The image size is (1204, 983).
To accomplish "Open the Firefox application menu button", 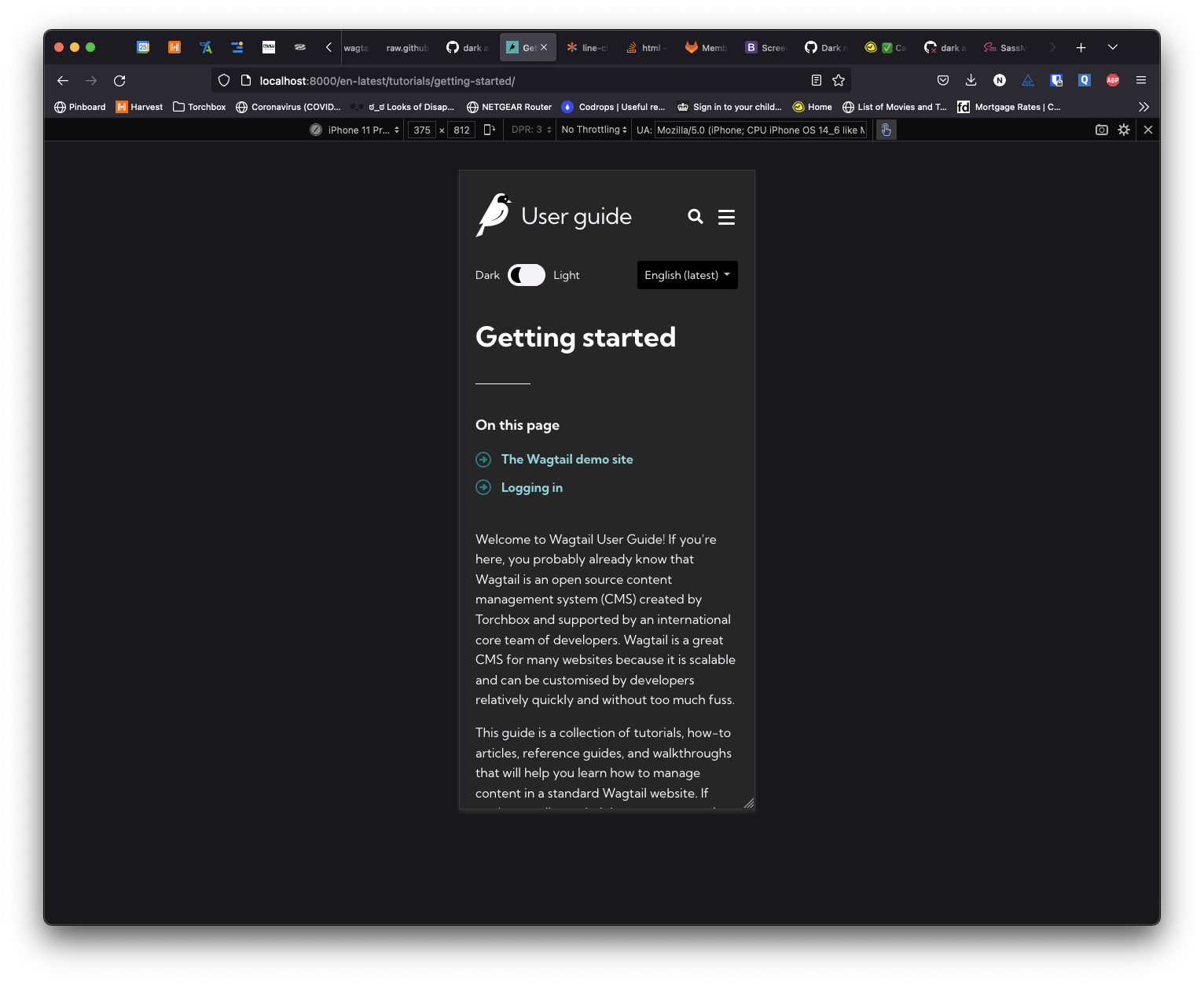I will [x=1141, y=80].
